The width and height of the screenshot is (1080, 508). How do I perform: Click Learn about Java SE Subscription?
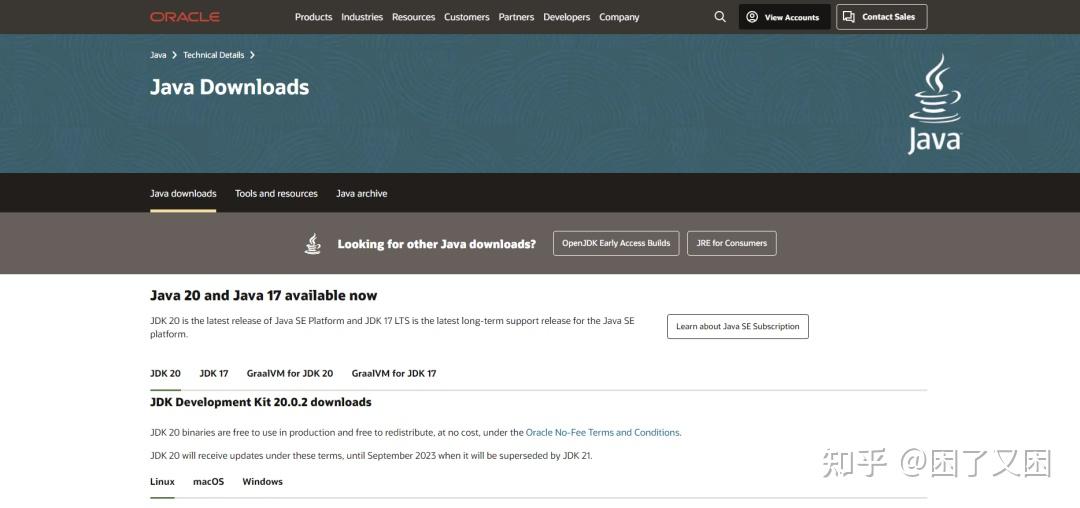[737, 326]
